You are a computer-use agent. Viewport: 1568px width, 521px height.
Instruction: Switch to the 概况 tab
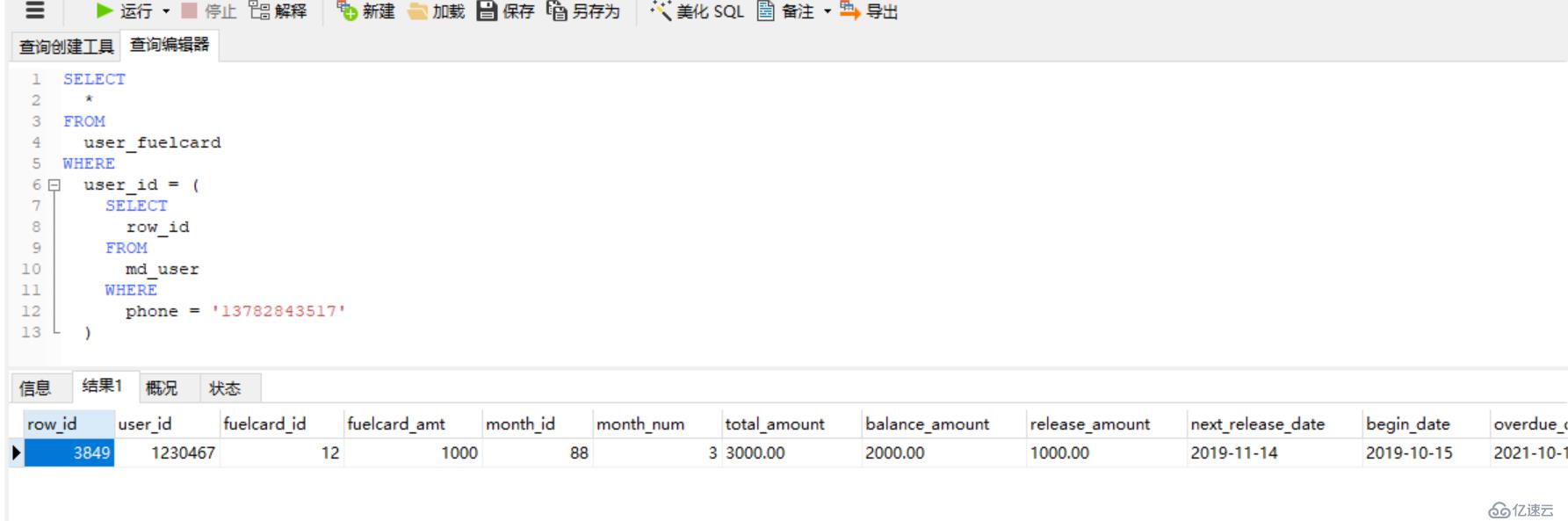point(162,388)
